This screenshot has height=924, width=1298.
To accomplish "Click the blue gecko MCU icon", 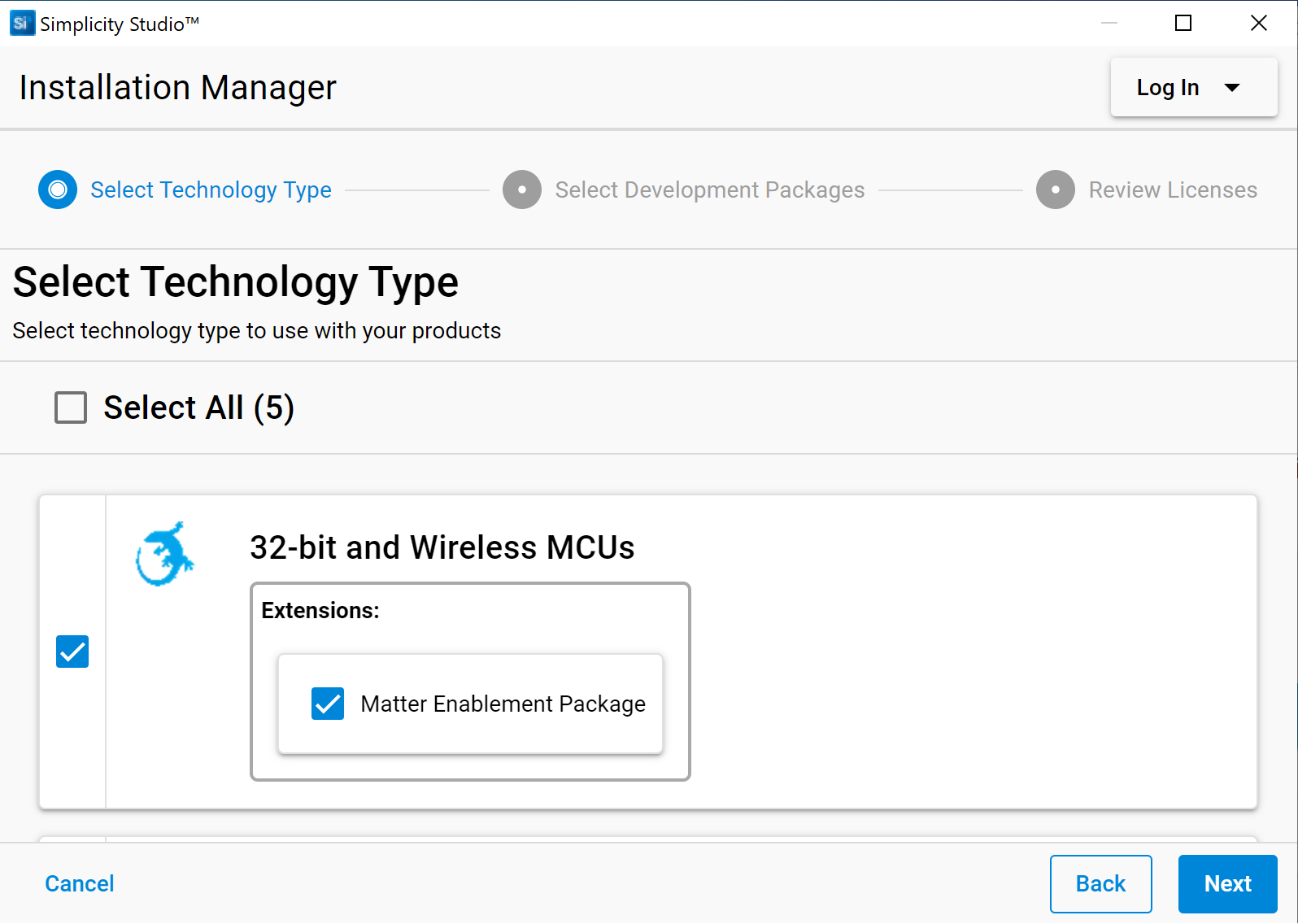I will point(164,554).
